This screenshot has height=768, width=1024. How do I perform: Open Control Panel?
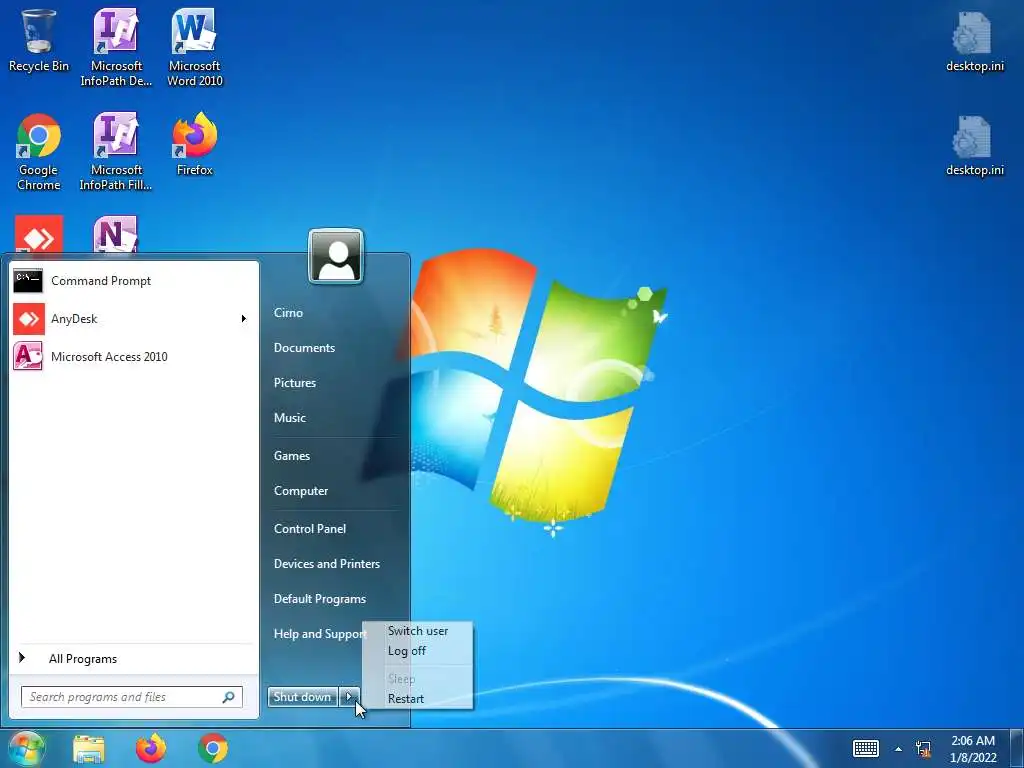click(x=310, y=529)
